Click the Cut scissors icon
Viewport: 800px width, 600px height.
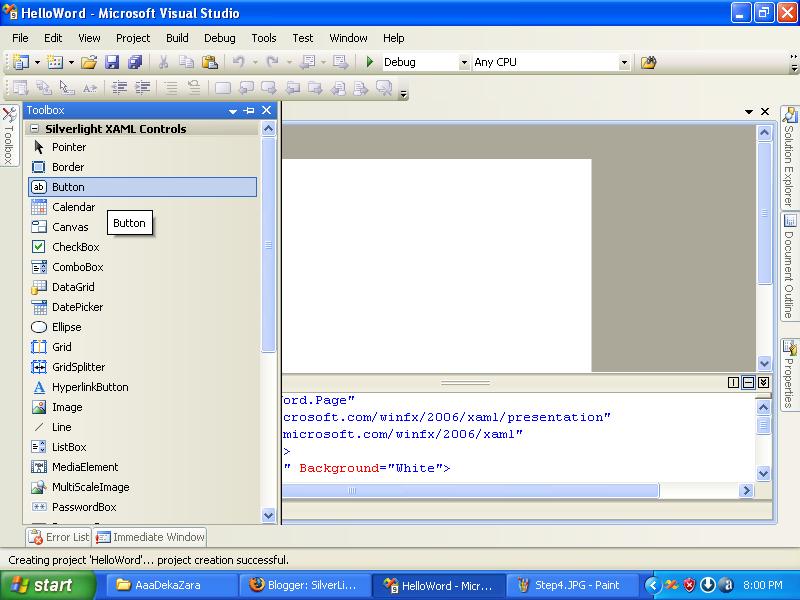pyautogui.click(x=163, y=62)
